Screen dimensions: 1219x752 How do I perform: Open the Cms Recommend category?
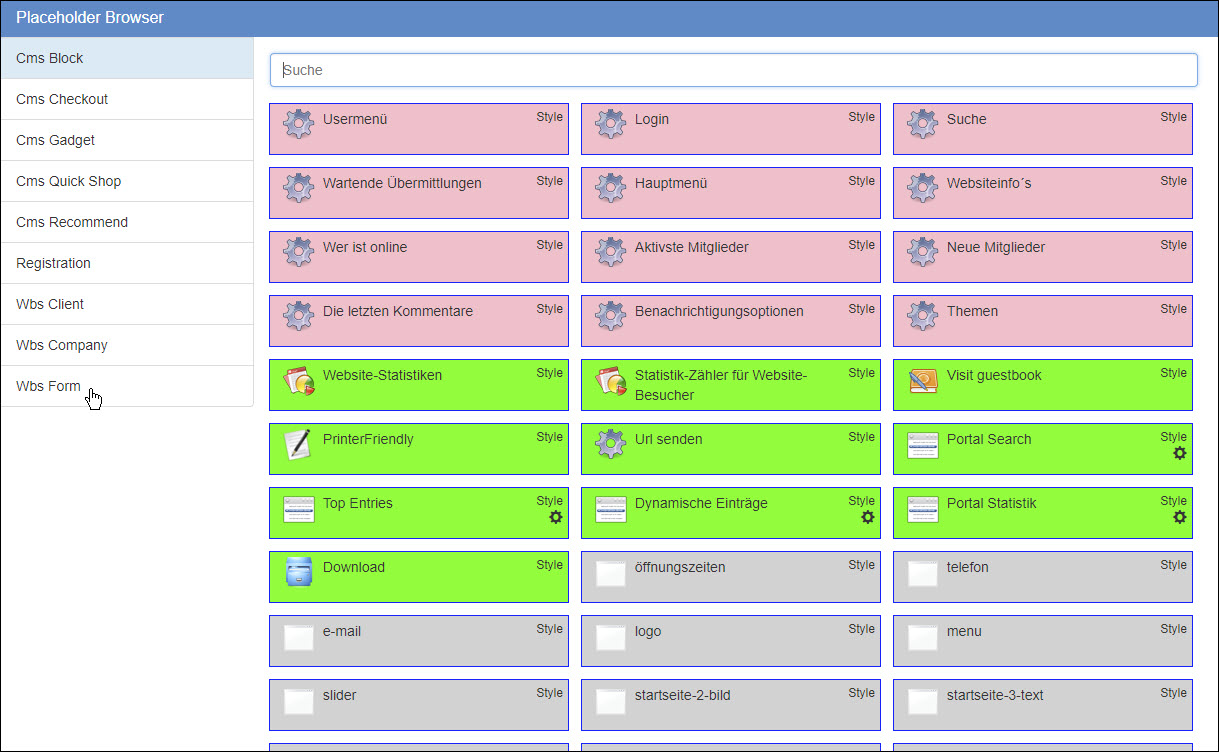coord(127,222)
